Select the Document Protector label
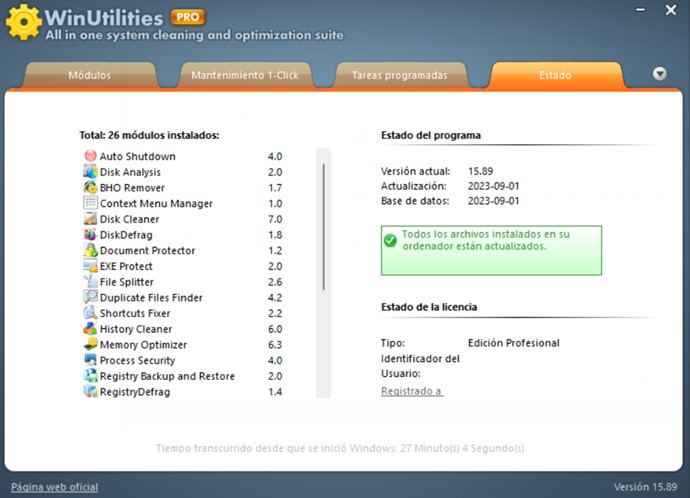This screenshot has height=498, width=690. tap(147, 250)
